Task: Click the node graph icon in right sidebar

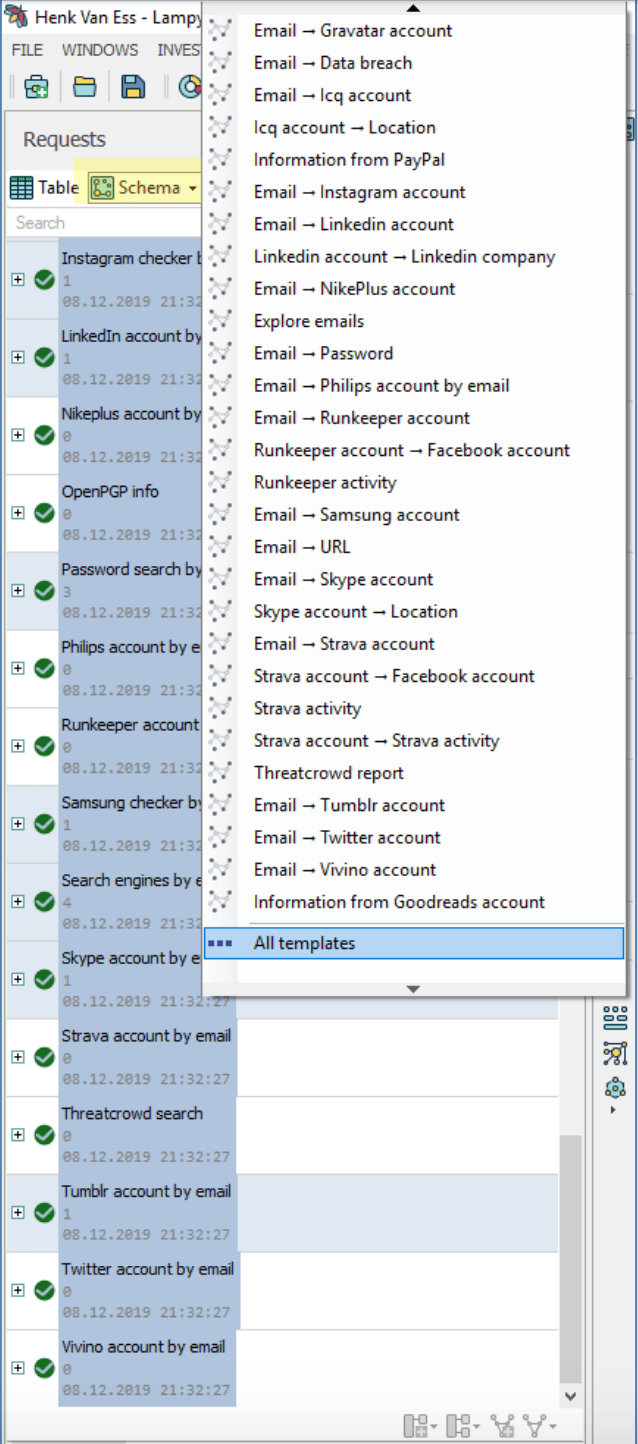Action: 615,1053
